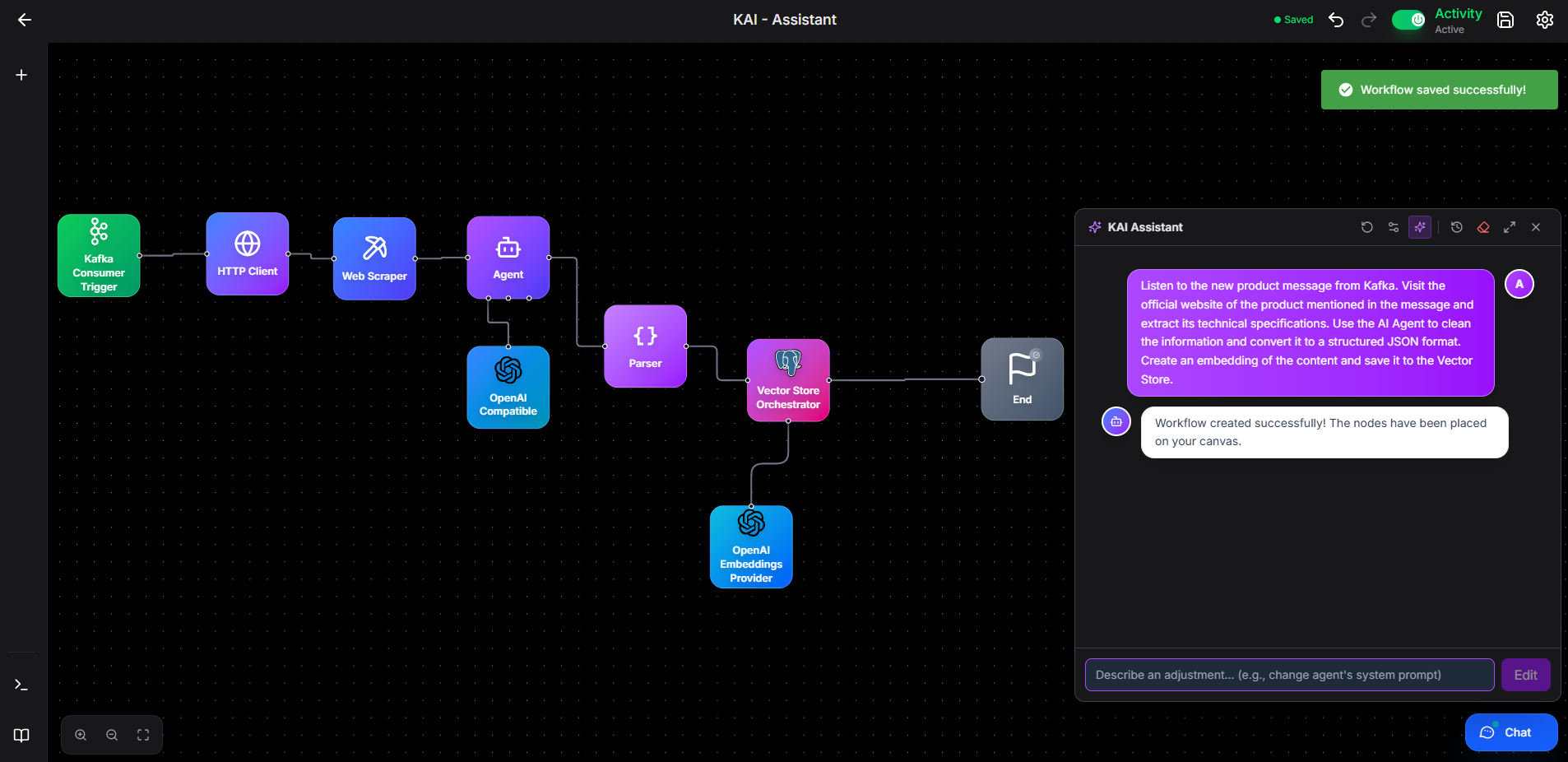Image resolution: width=1568 pixels, height=762 pixels.
Task: Click the KAI - Assistant workflow title
Action: coord(785,20)
